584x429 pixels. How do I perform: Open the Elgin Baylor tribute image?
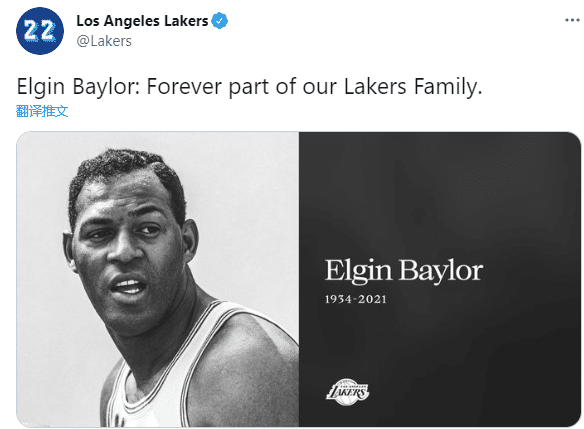coord(298,279)
